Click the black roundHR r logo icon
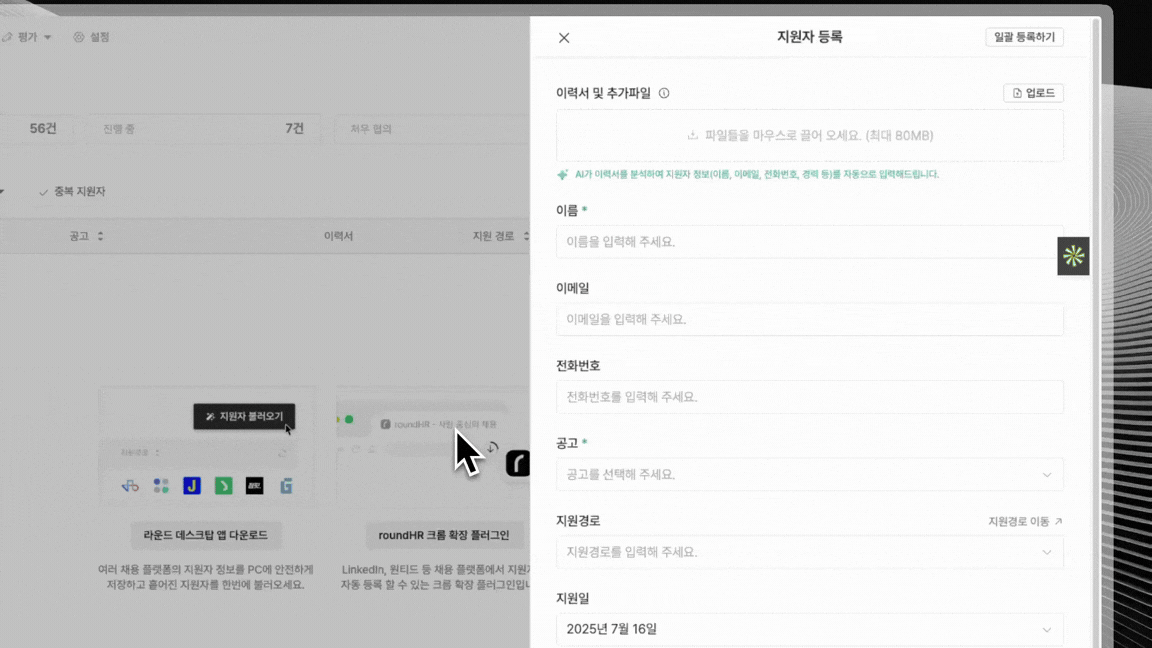1152x648 pixels. click(518, 463)
